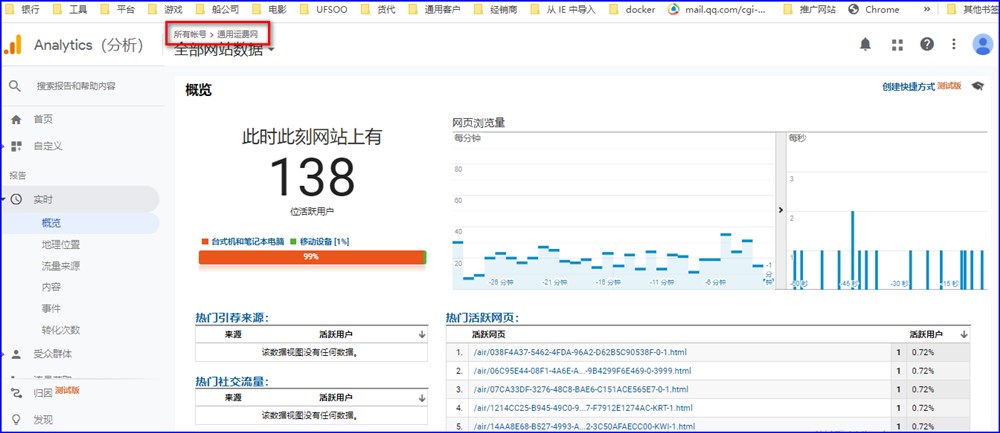Click the 自定义 dashboard icon
Image resolution: width=1000 pixels, height=433 pixels.
pos(17,146)
